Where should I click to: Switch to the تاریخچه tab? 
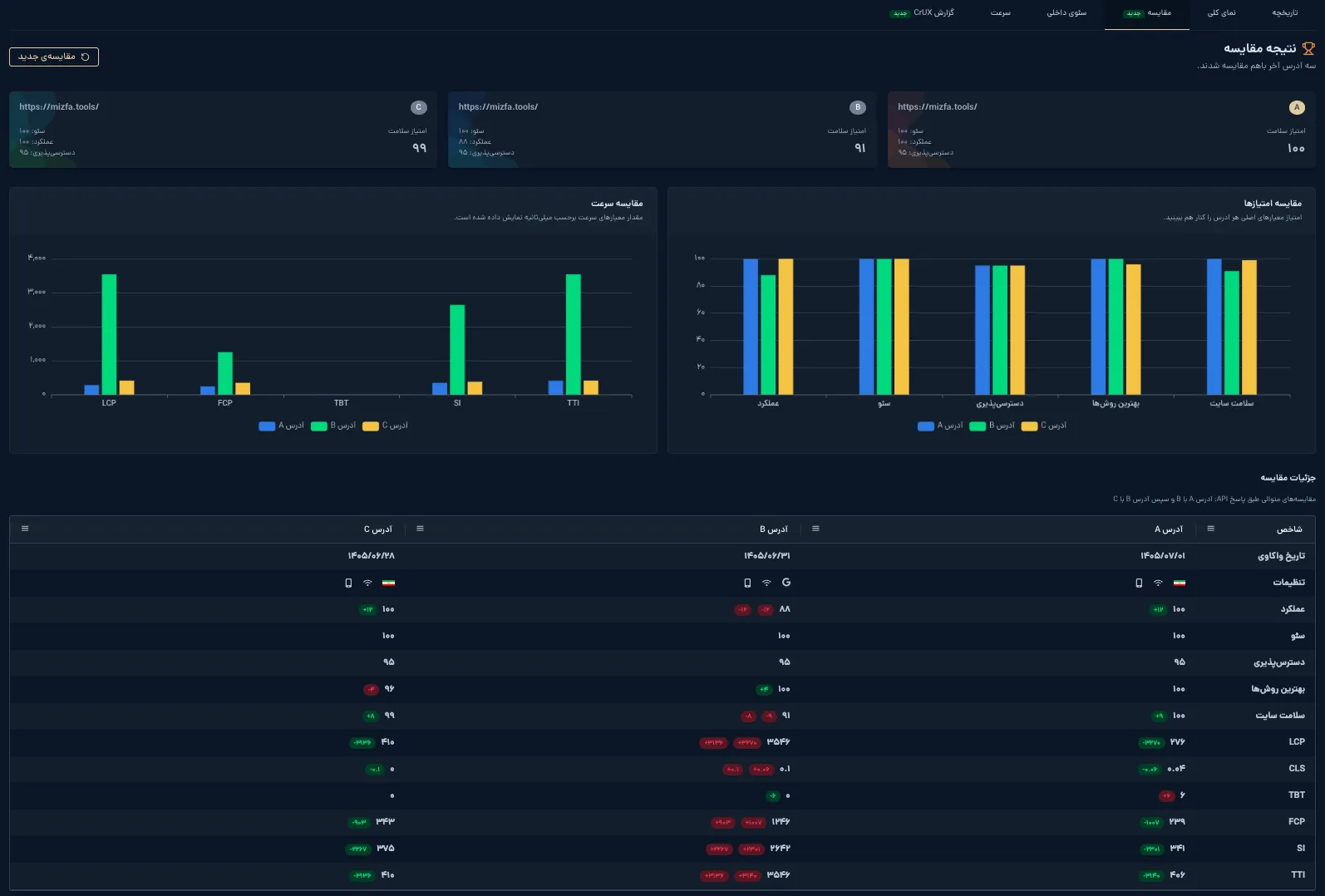click(x=1284, y=13)
